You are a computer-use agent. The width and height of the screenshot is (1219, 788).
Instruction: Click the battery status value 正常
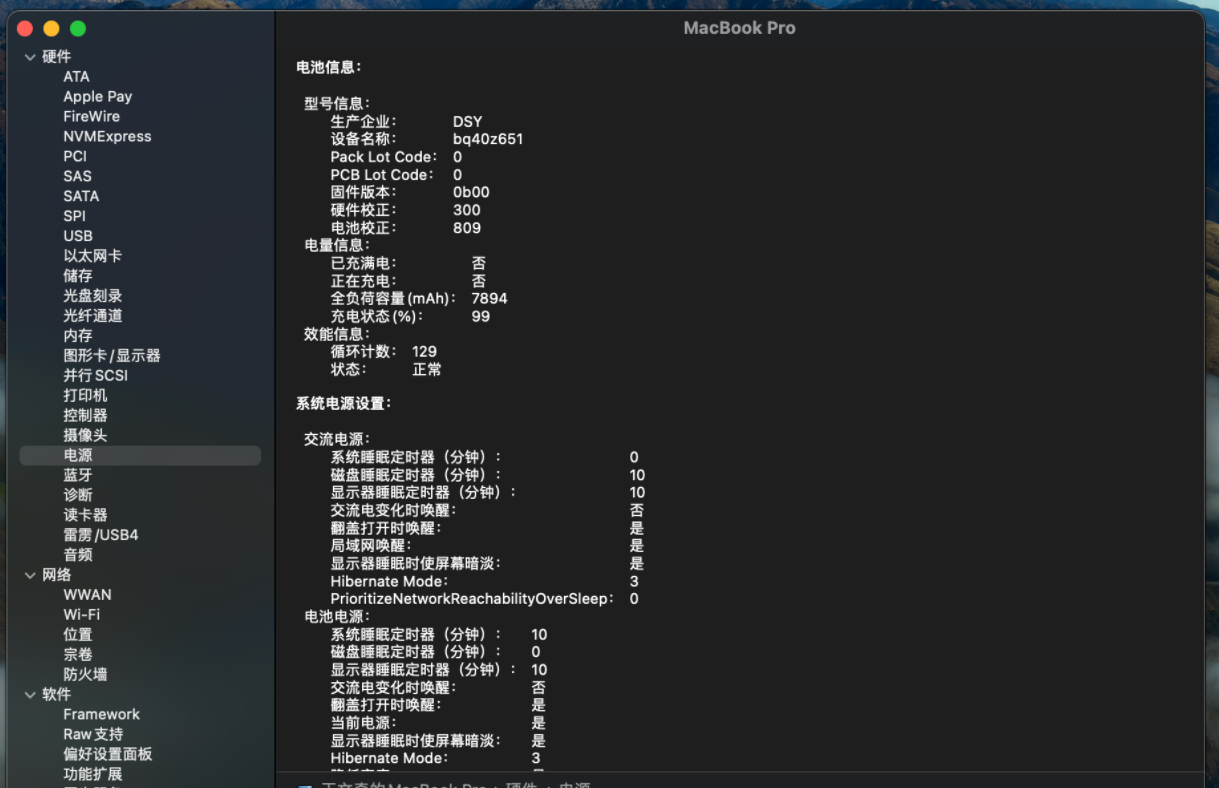pyautogui.click(x=427, y=369)
